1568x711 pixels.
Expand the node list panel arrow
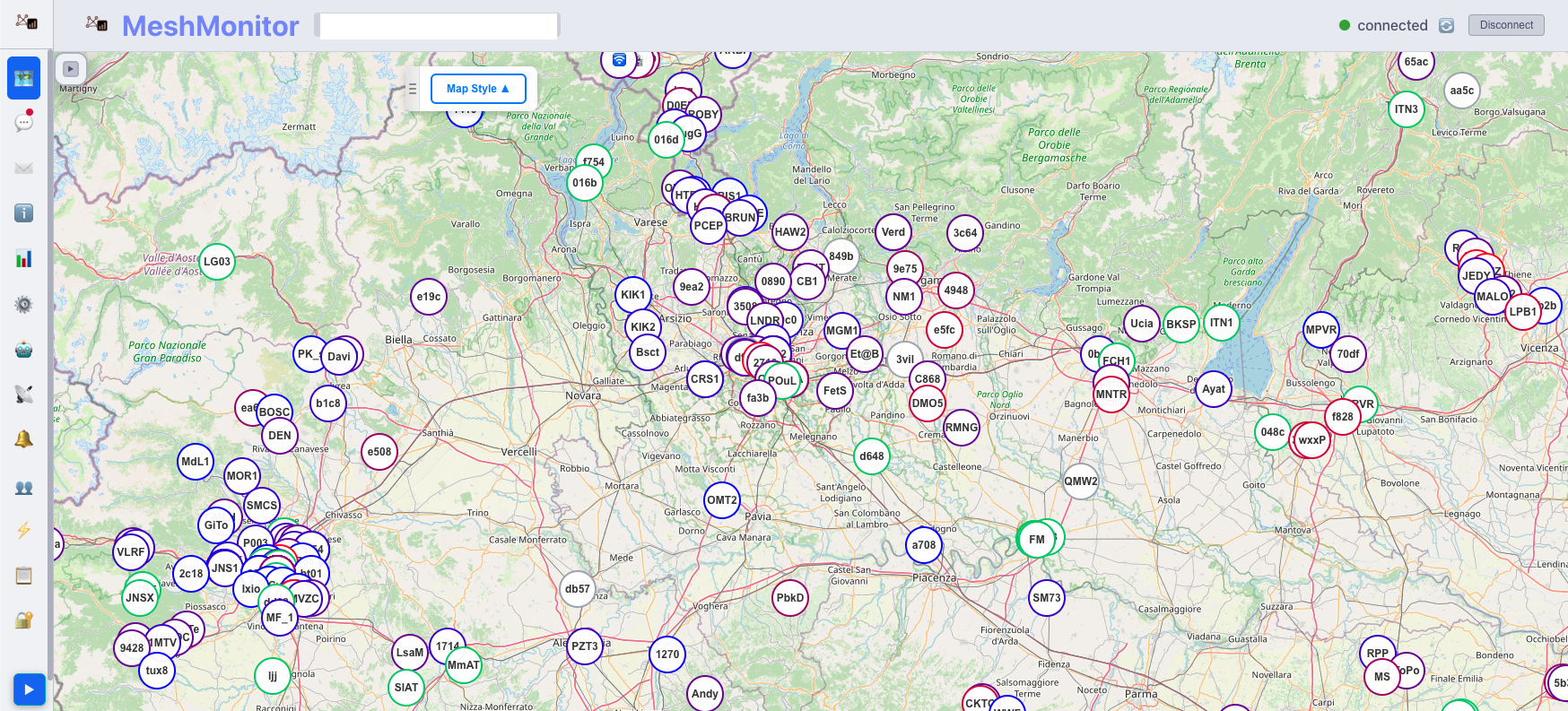tap(71, 69)
